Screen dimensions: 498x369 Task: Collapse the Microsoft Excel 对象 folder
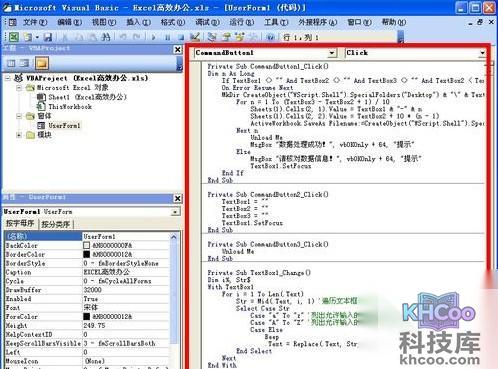coord(19,88)
